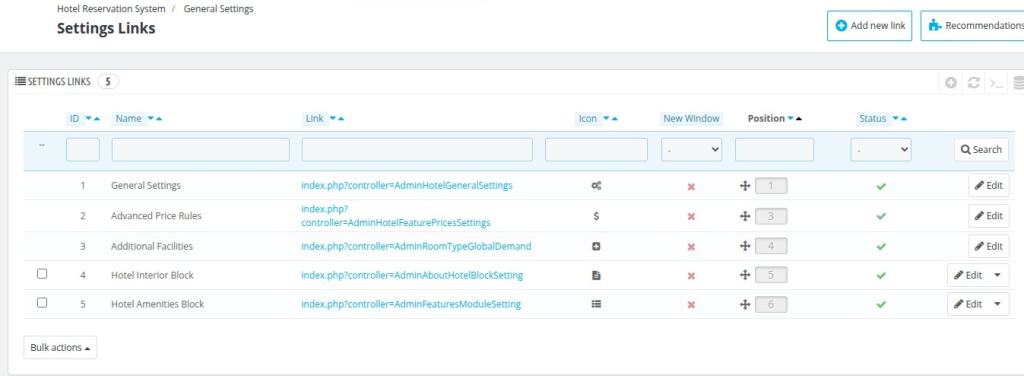Click the Link filter input field
The width and height of the screenshot is (1024, 376).
click(x=417, y=149)
